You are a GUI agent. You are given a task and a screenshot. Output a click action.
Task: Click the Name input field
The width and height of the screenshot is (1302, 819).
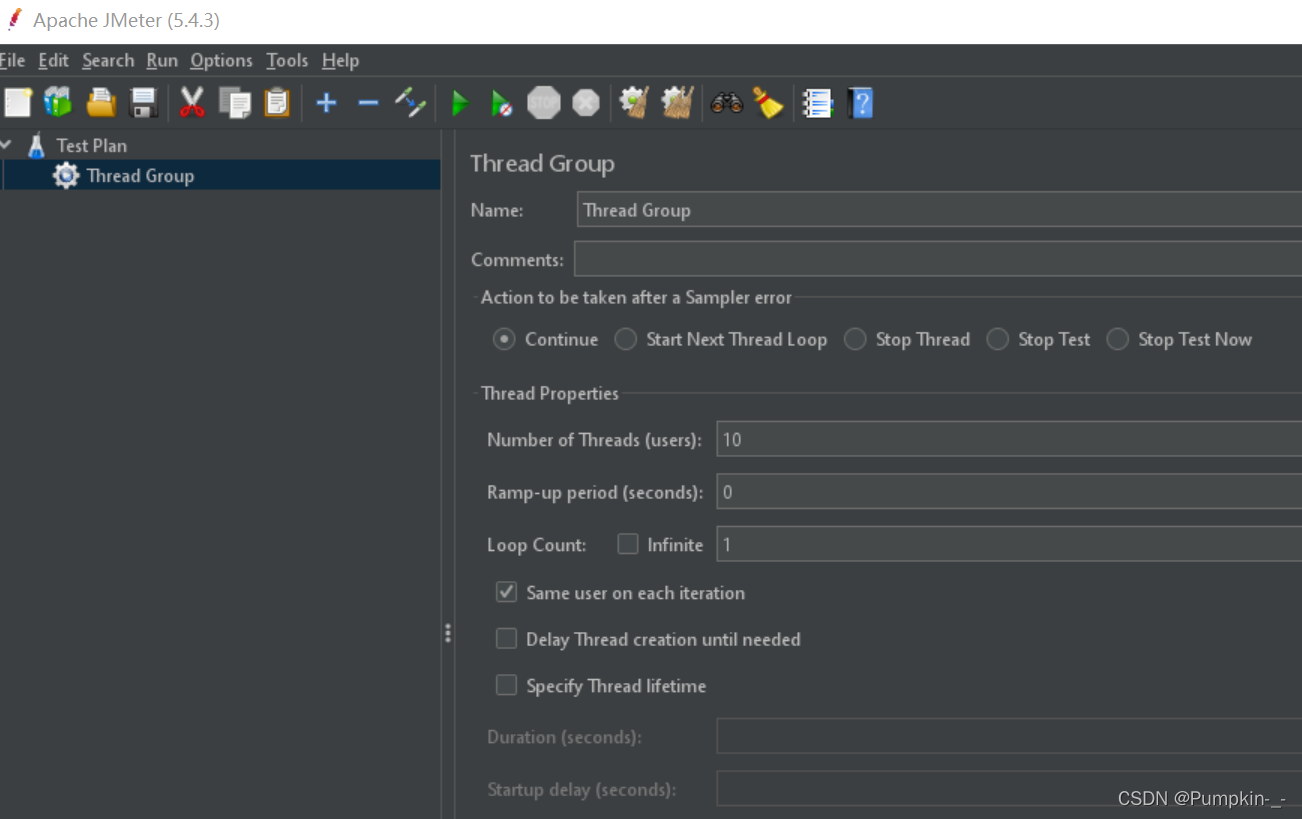[x=939, y=210]
